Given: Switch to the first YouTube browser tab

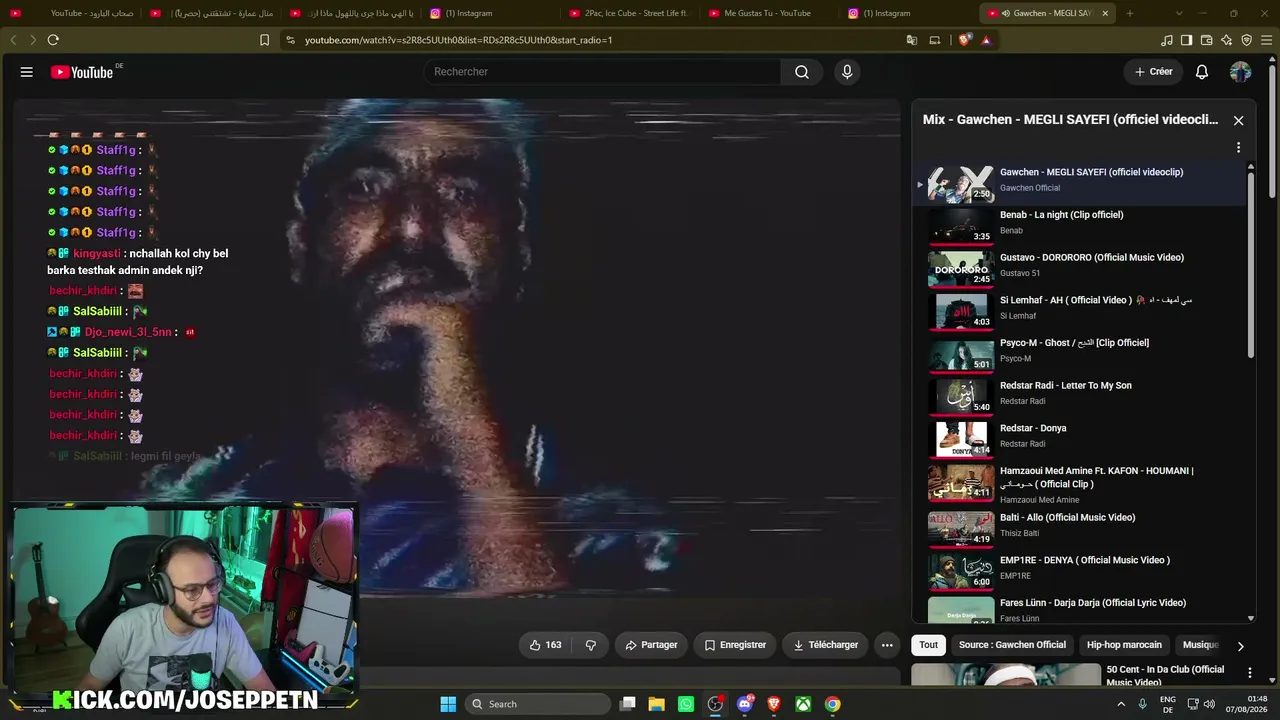Looking at the screenshot, I should (x=72, y=13).
